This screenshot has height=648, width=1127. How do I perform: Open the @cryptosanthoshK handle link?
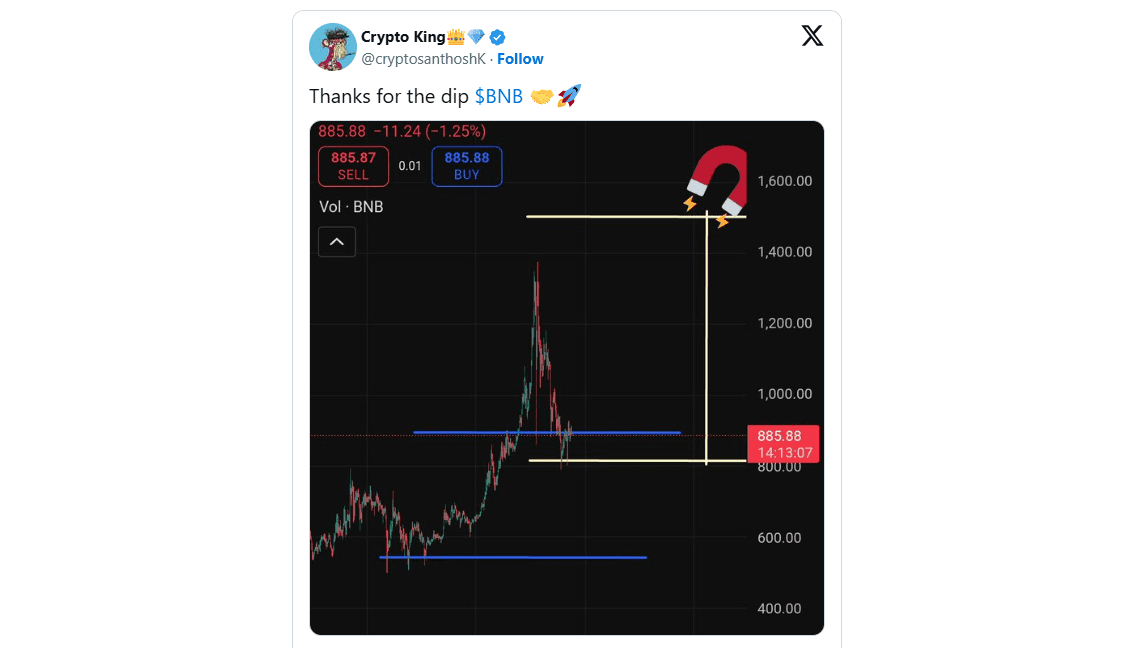coord(423,59)
